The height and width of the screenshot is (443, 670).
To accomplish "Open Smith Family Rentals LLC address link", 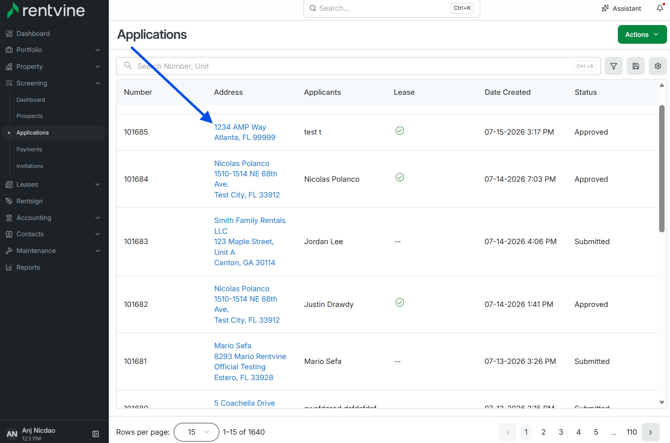I will pyautogui.click(x=250, y=241).
